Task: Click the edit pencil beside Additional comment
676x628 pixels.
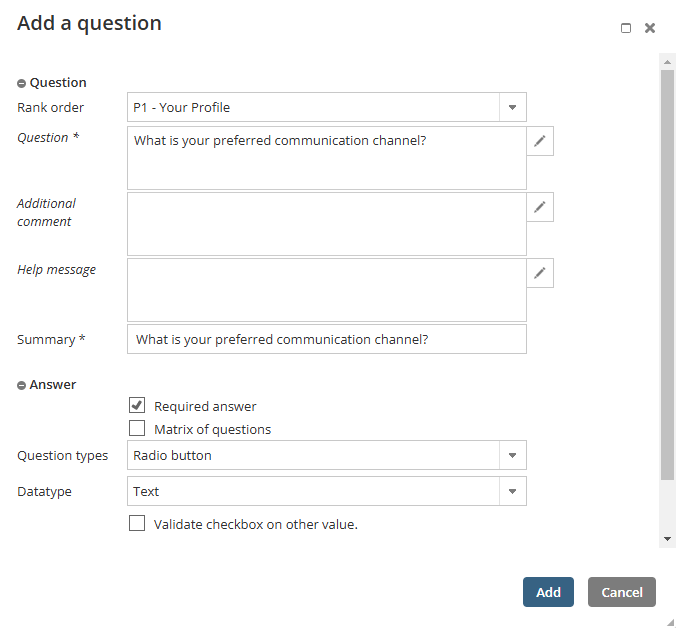Action: click(x=540, y=207)
